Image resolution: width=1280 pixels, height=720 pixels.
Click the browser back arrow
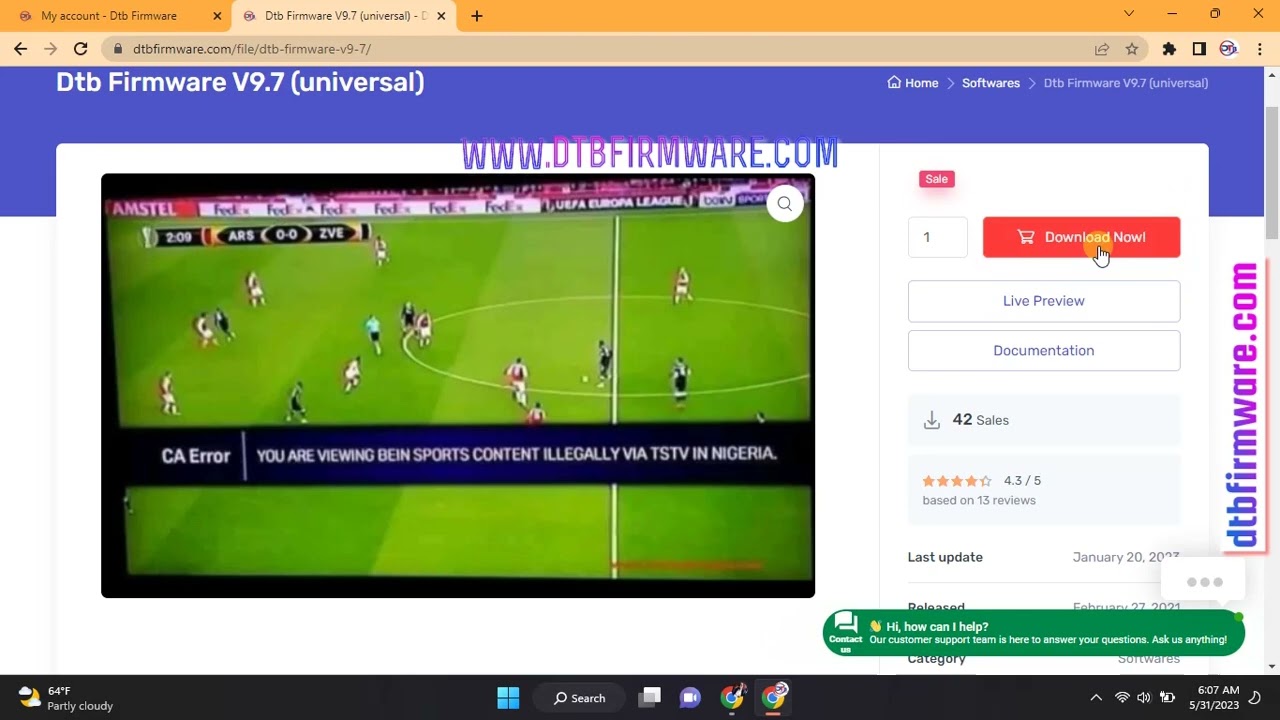tap(20, 49)
